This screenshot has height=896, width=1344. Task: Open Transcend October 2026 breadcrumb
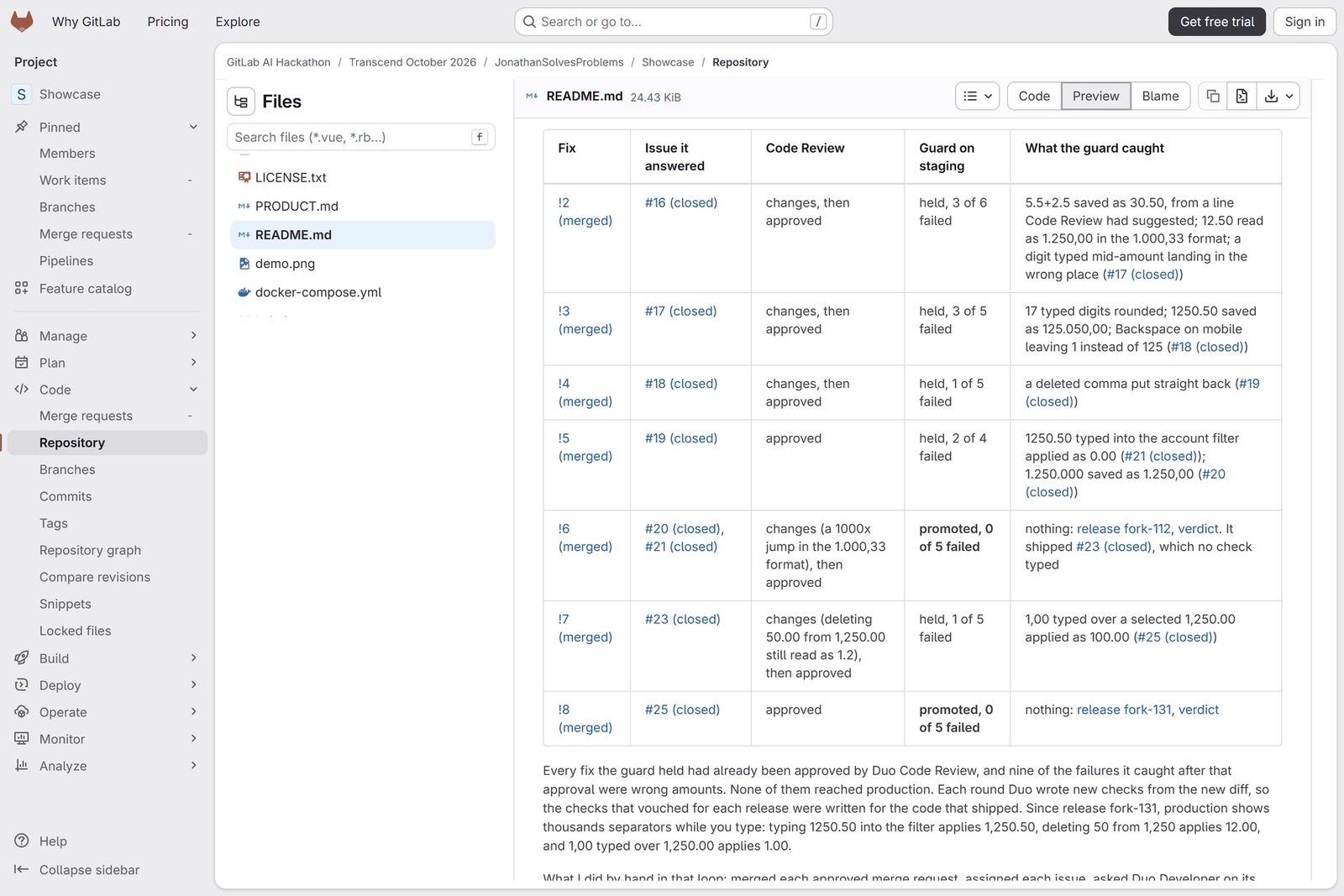tap(412, 62)
